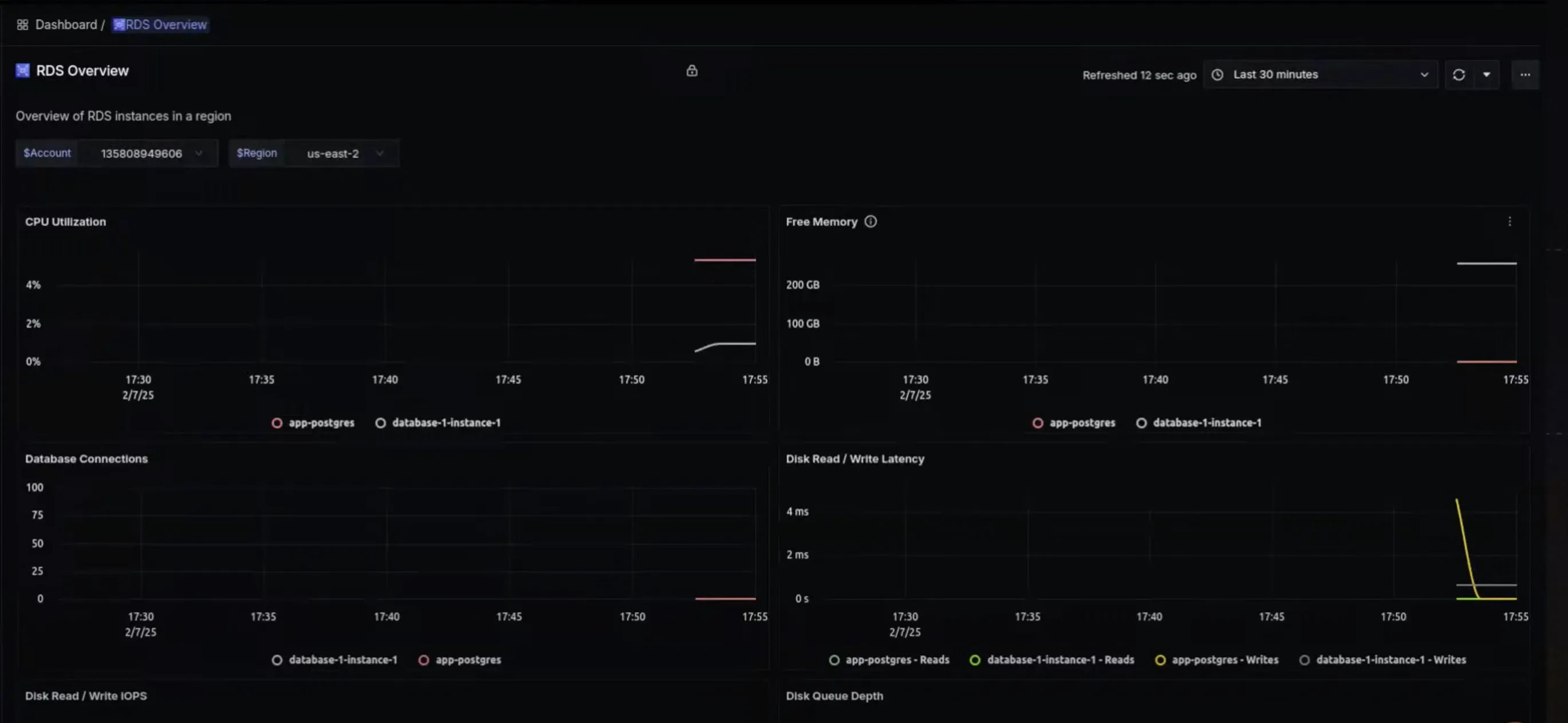Click the $Region variable label
Viewport: 1568px width, 723px height.
coord(256,153)
